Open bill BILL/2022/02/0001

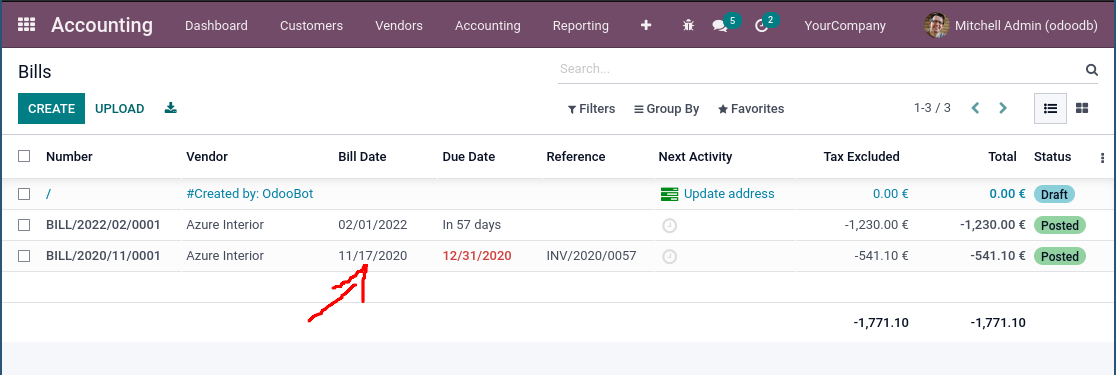[103, 225]
